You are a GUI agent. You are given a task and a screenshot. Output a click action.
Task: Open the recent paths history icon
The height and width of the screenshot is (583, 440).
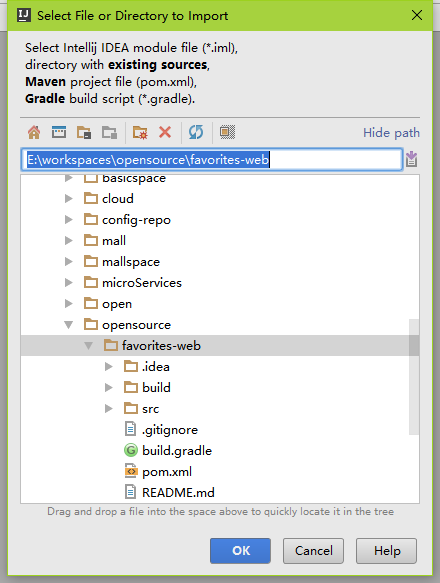(411, 160)
